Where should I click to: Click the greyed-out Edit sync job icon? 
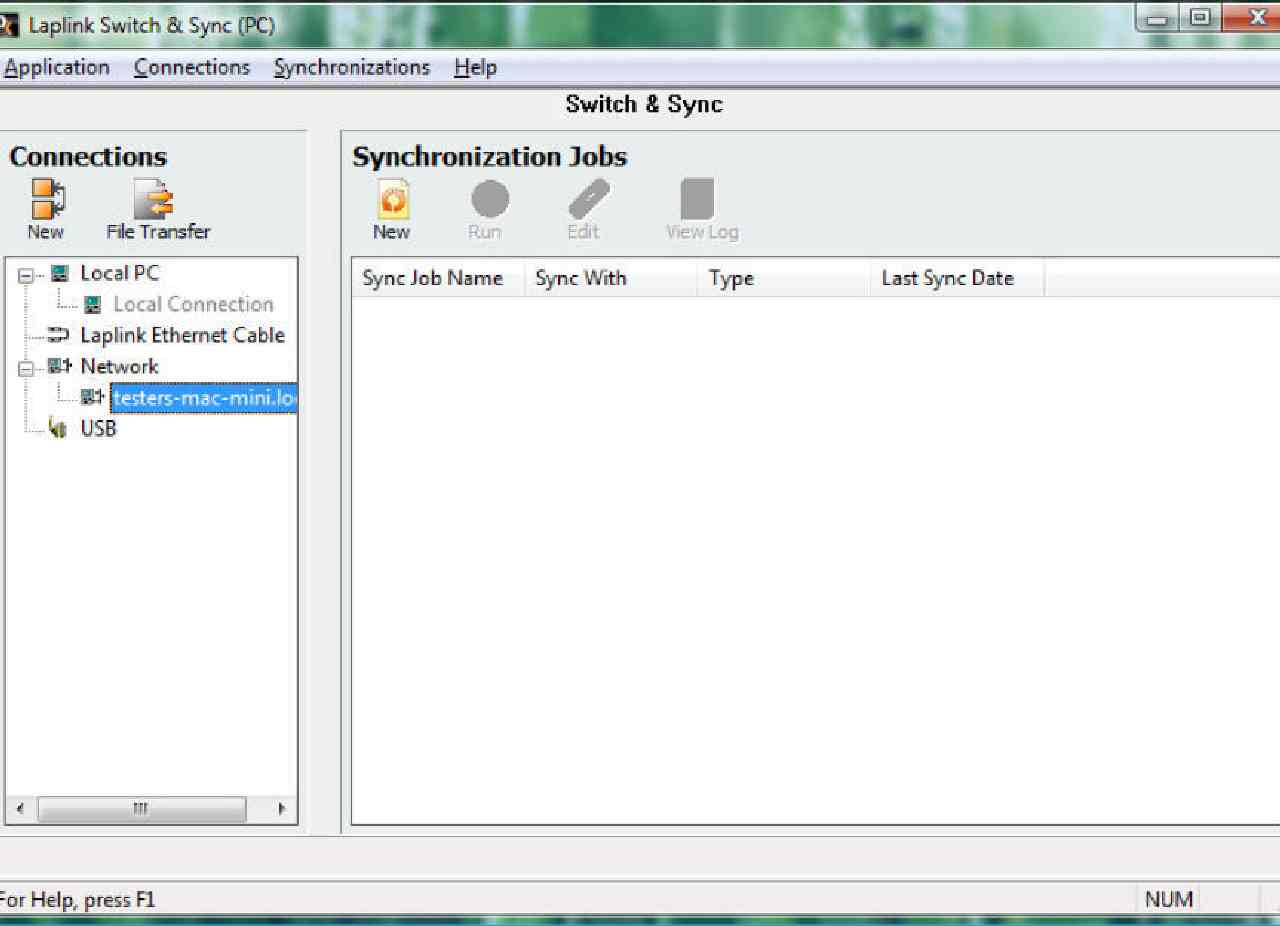[588, 199]
